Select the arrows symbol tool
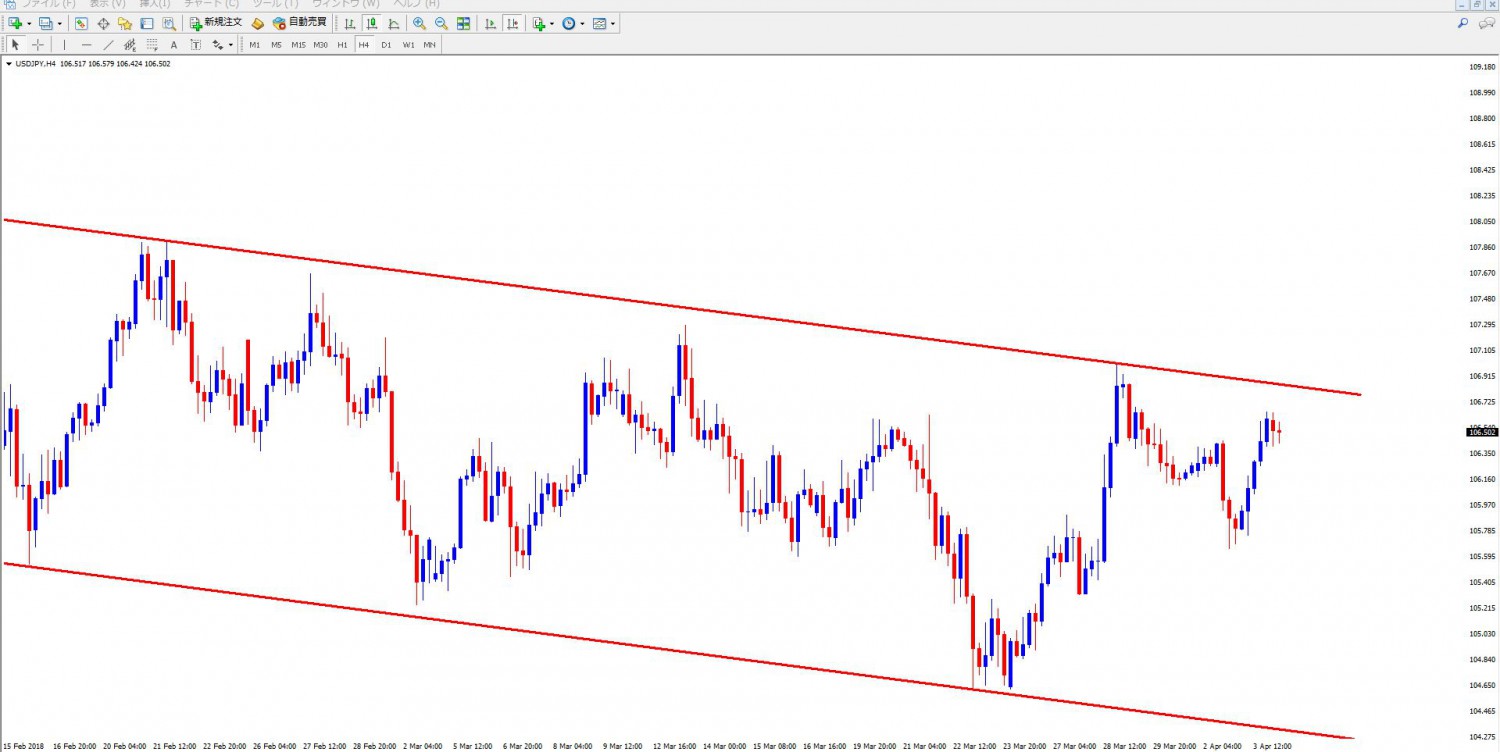Image resolution: width=1500 pixels, height=752 pixels. tap(218, 45)
